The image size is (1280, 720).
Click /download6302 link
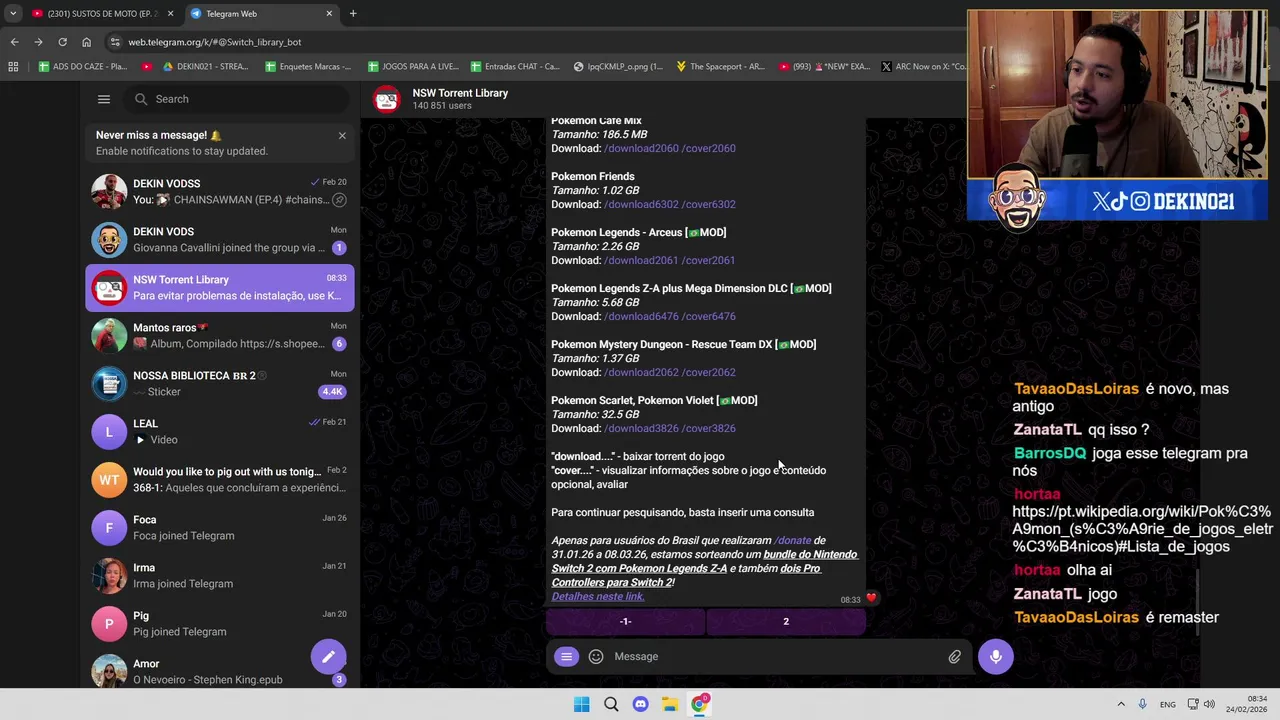point(641,204)
